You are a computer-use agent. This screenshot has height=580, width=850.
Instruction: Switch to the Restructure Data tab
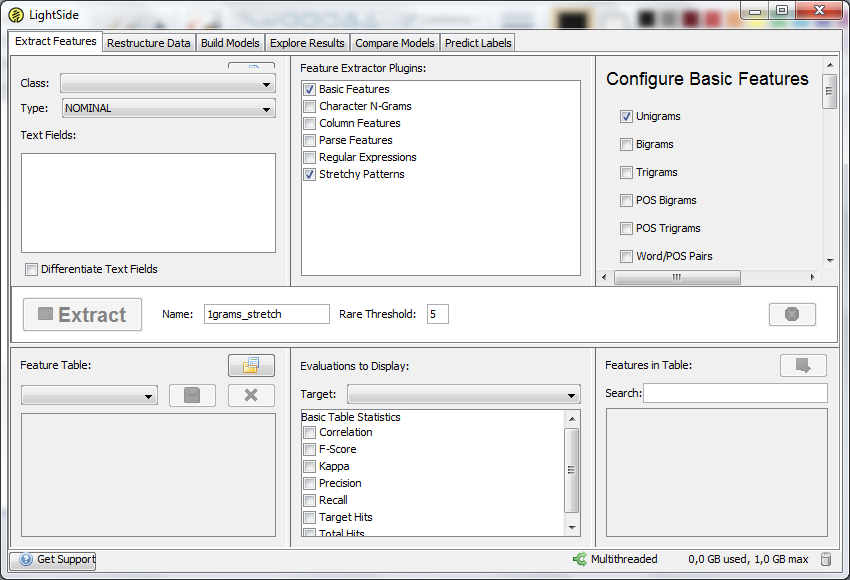[149, 43]
